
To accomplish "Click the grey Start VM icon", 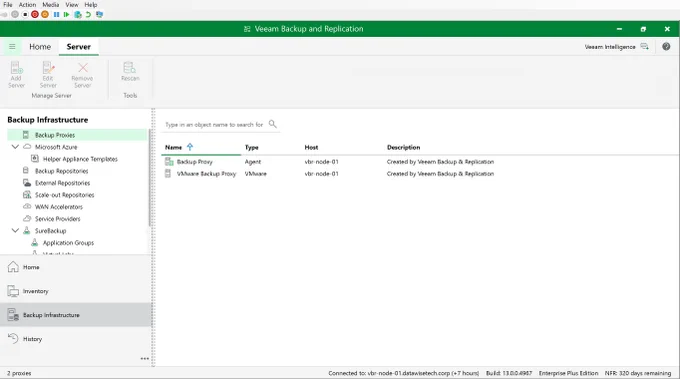I will pos(15,14).
